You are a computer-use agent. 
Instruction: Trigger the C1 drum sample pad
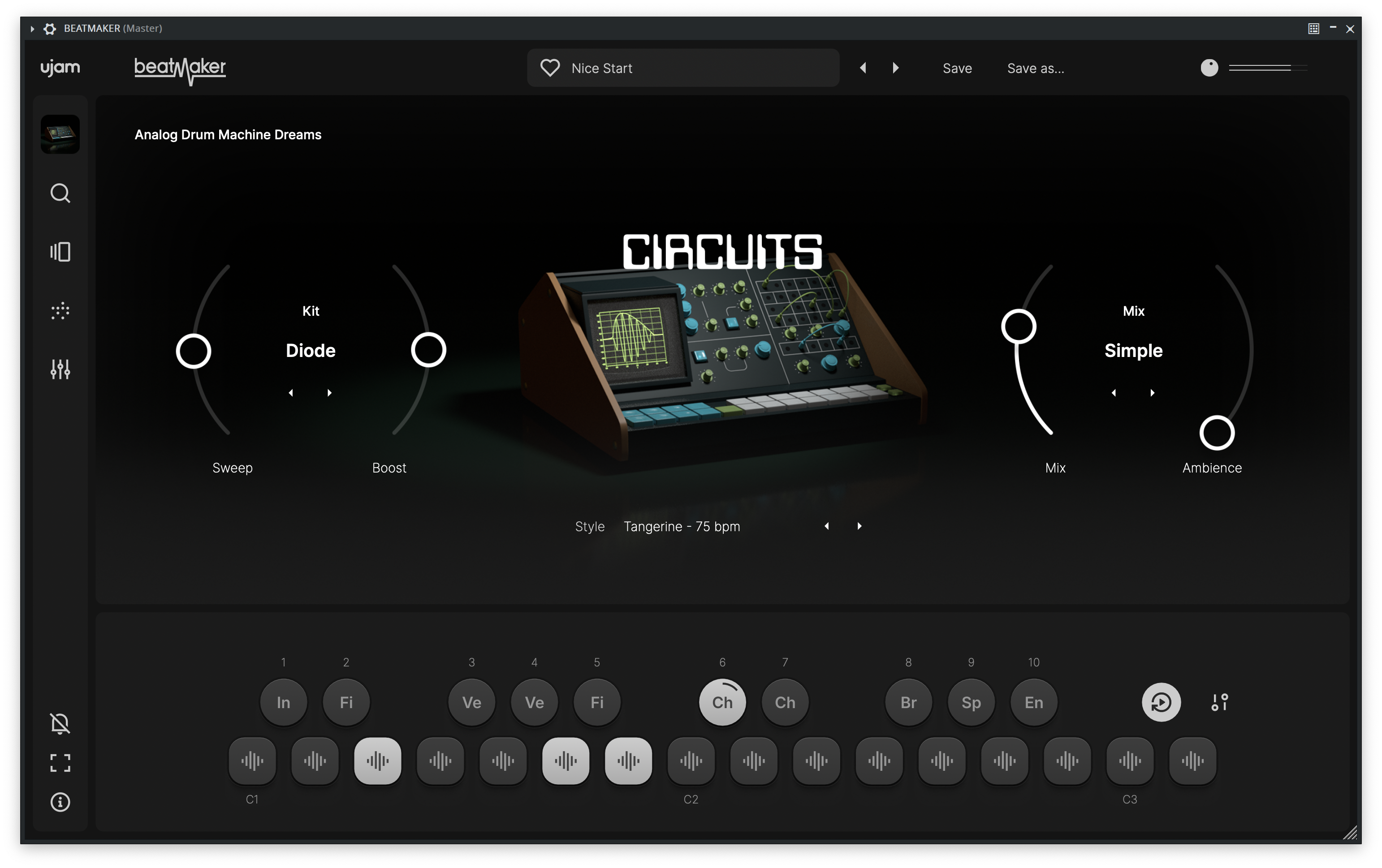click(x=253, y=761)
